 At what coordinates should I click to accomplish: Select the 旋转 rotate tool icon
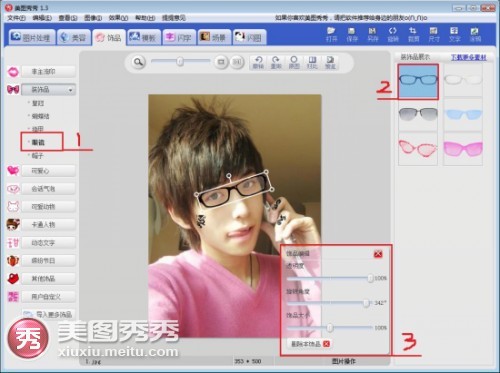point(393,31)
